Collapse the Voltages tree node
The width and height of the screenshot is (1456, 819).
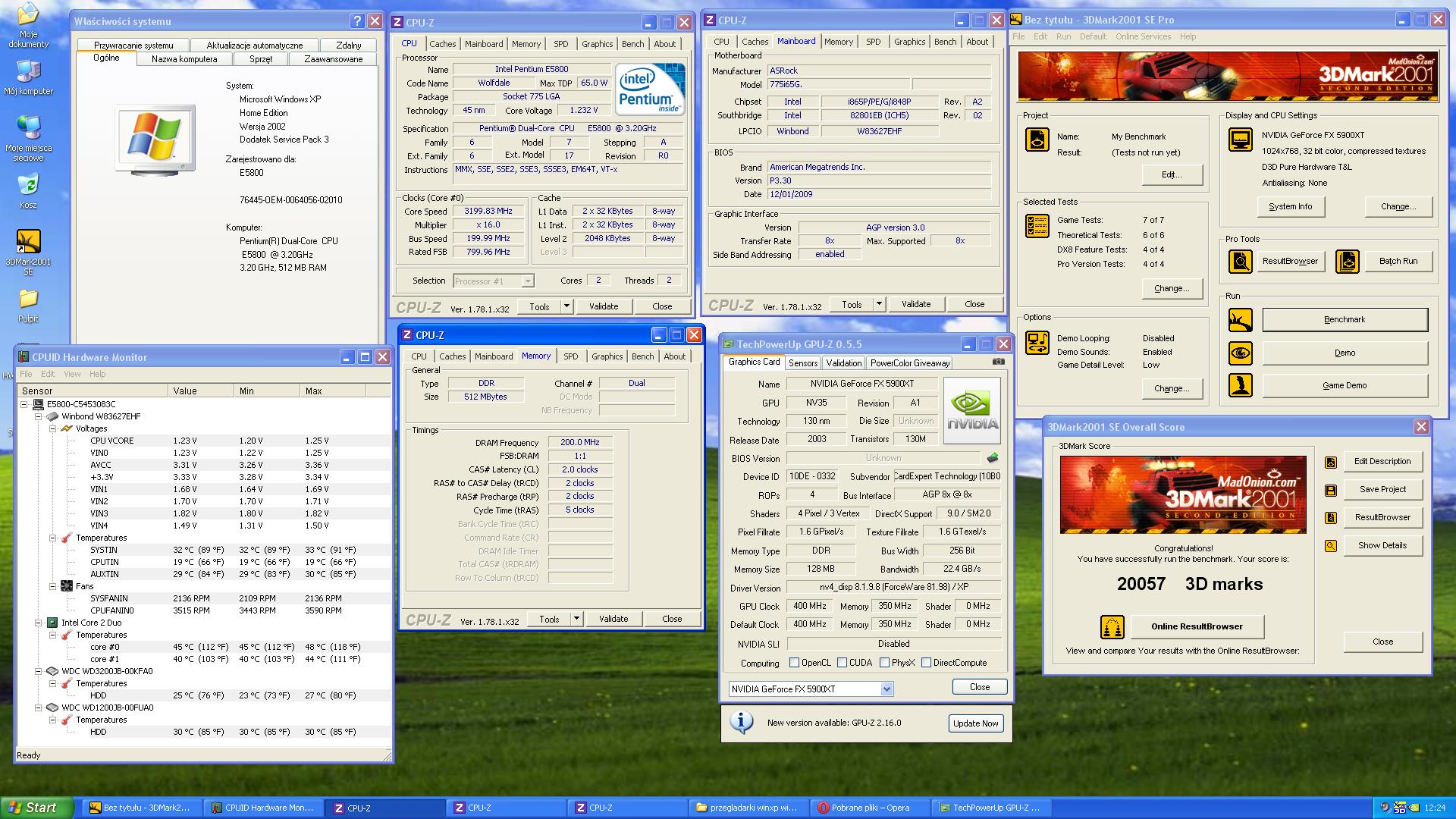pos(52,429)
